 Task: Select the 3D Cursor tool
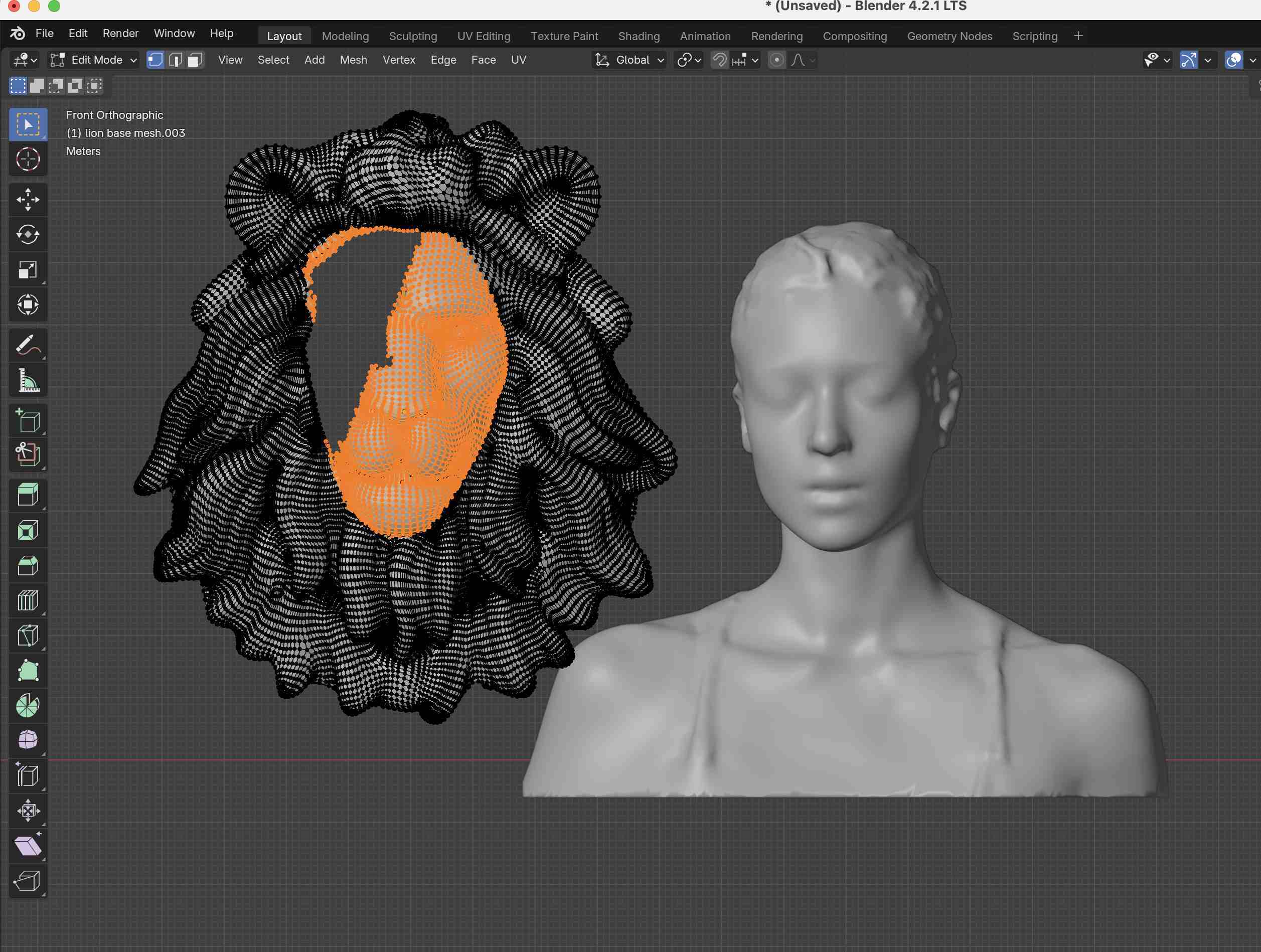coord(28,159)
